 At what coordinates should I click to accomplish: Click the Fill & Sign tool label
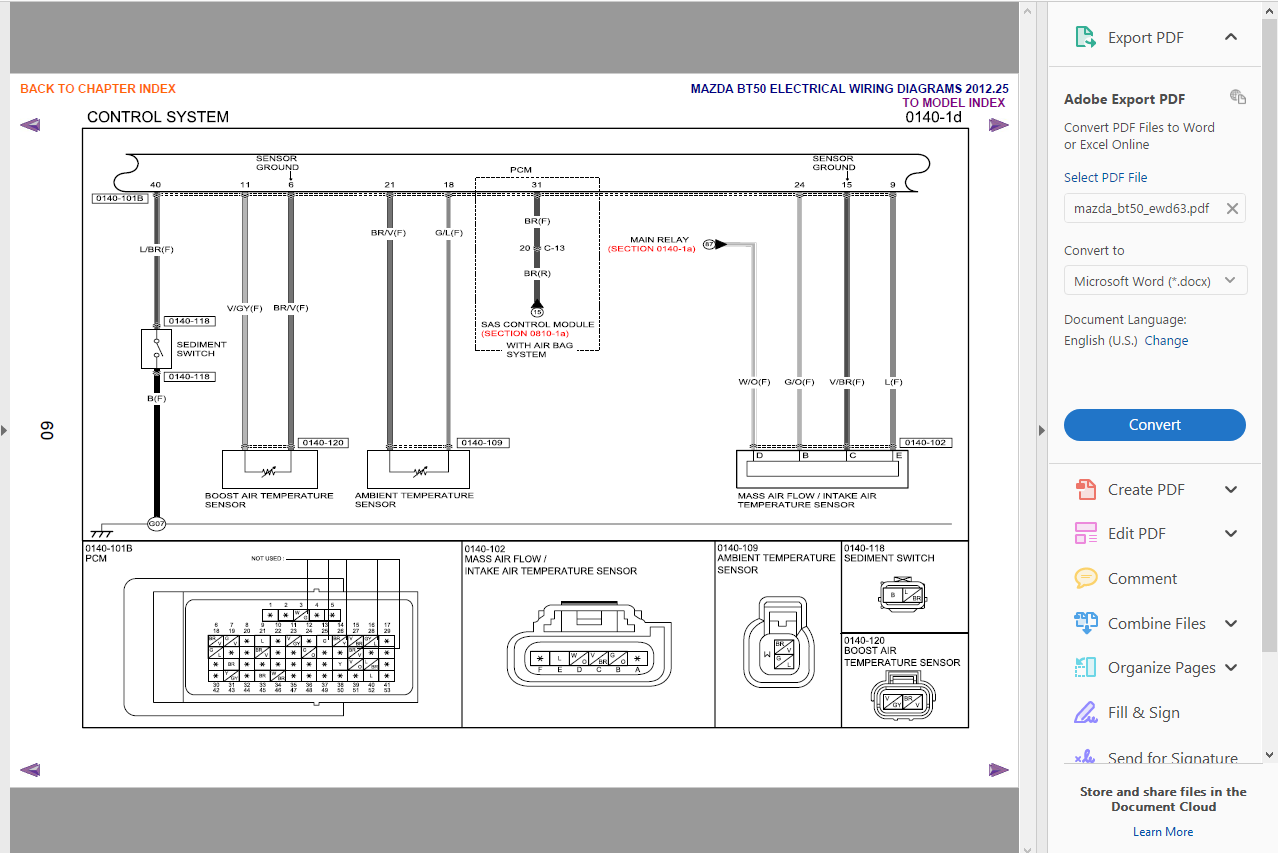coord(1144,713)
